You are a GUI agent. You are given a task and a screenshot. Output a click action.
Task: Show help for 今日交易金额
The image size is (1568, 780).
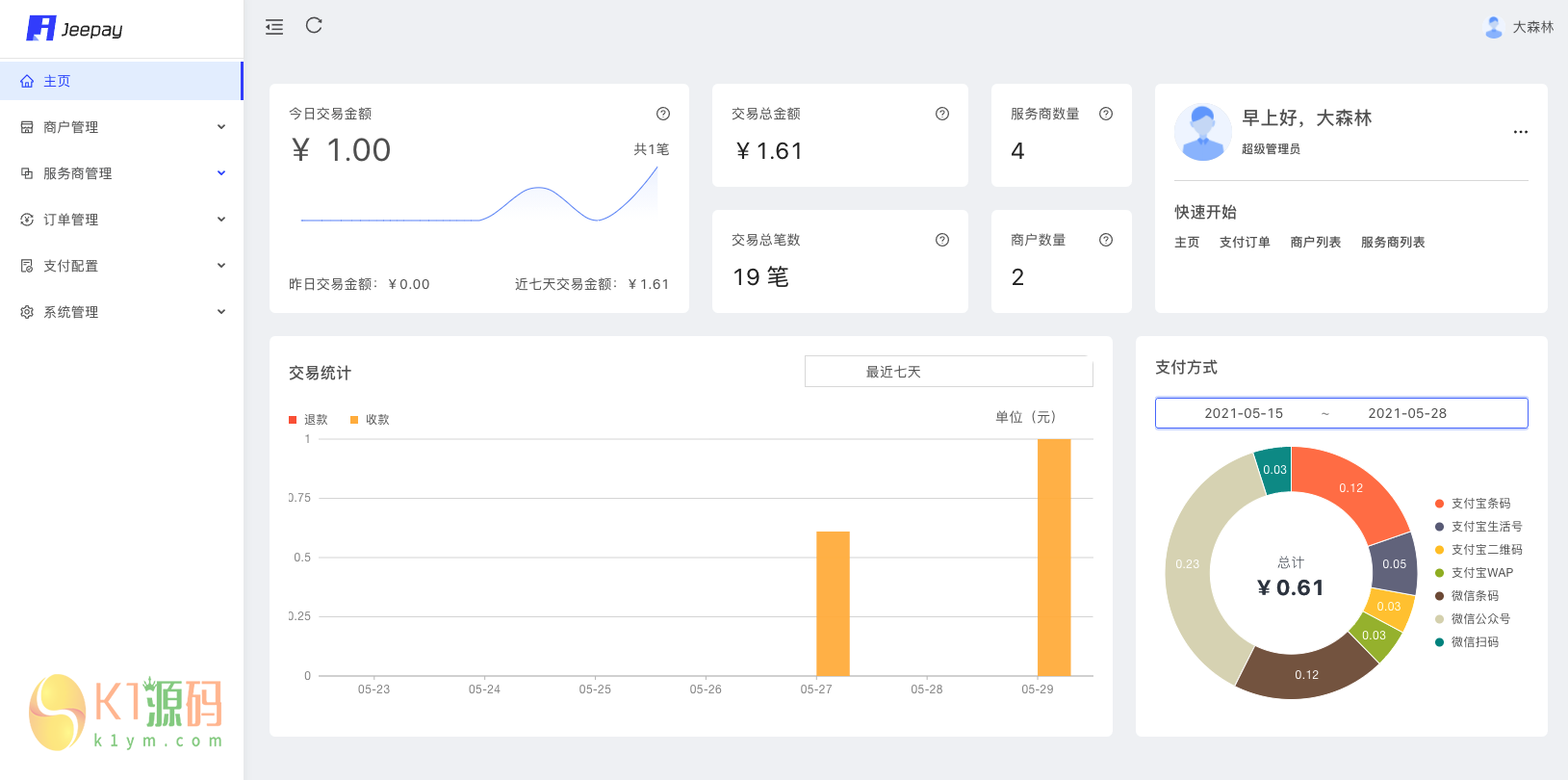[x=663, y=114]
